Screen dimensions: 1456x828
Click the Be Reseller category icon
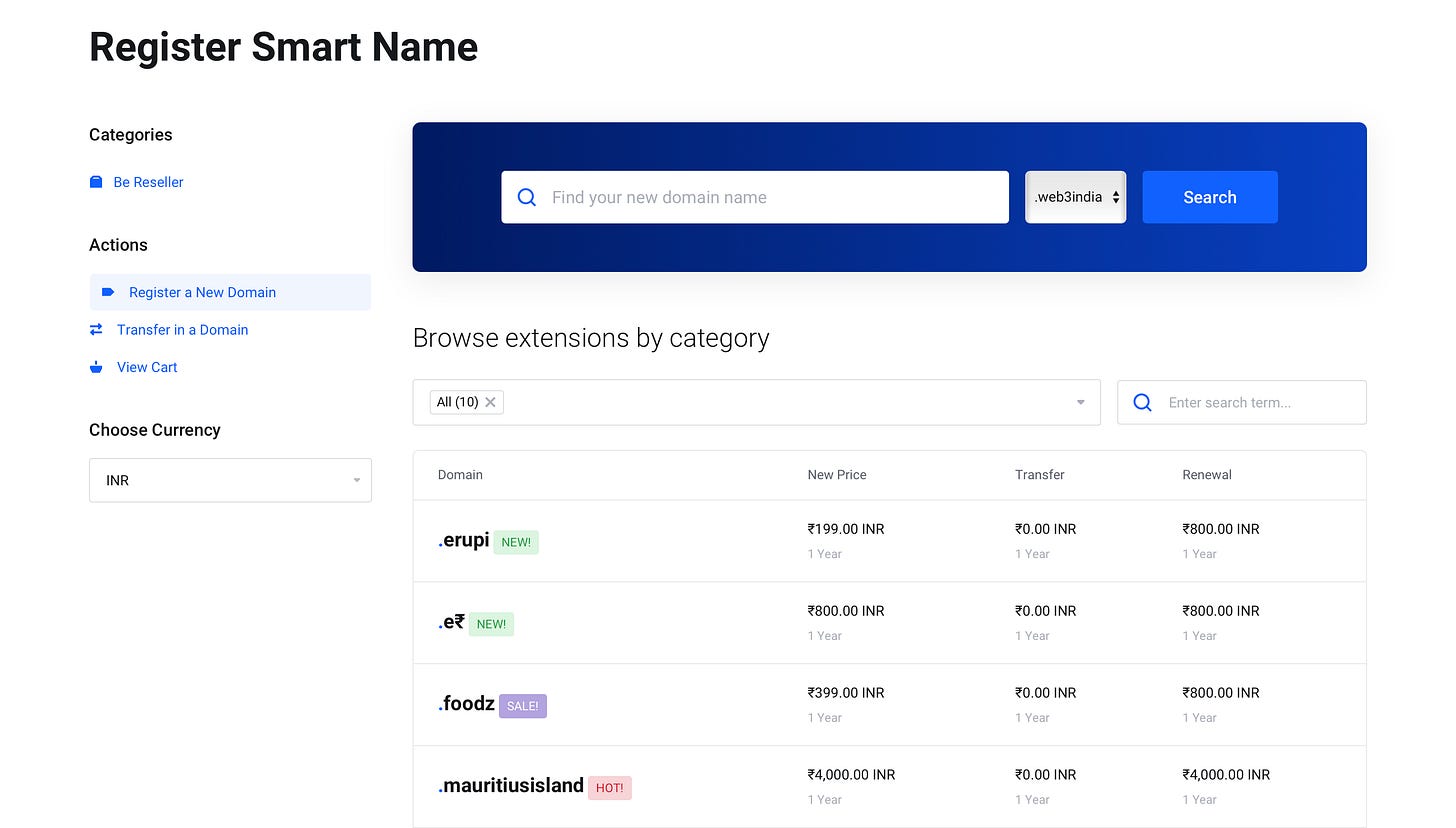96,182
